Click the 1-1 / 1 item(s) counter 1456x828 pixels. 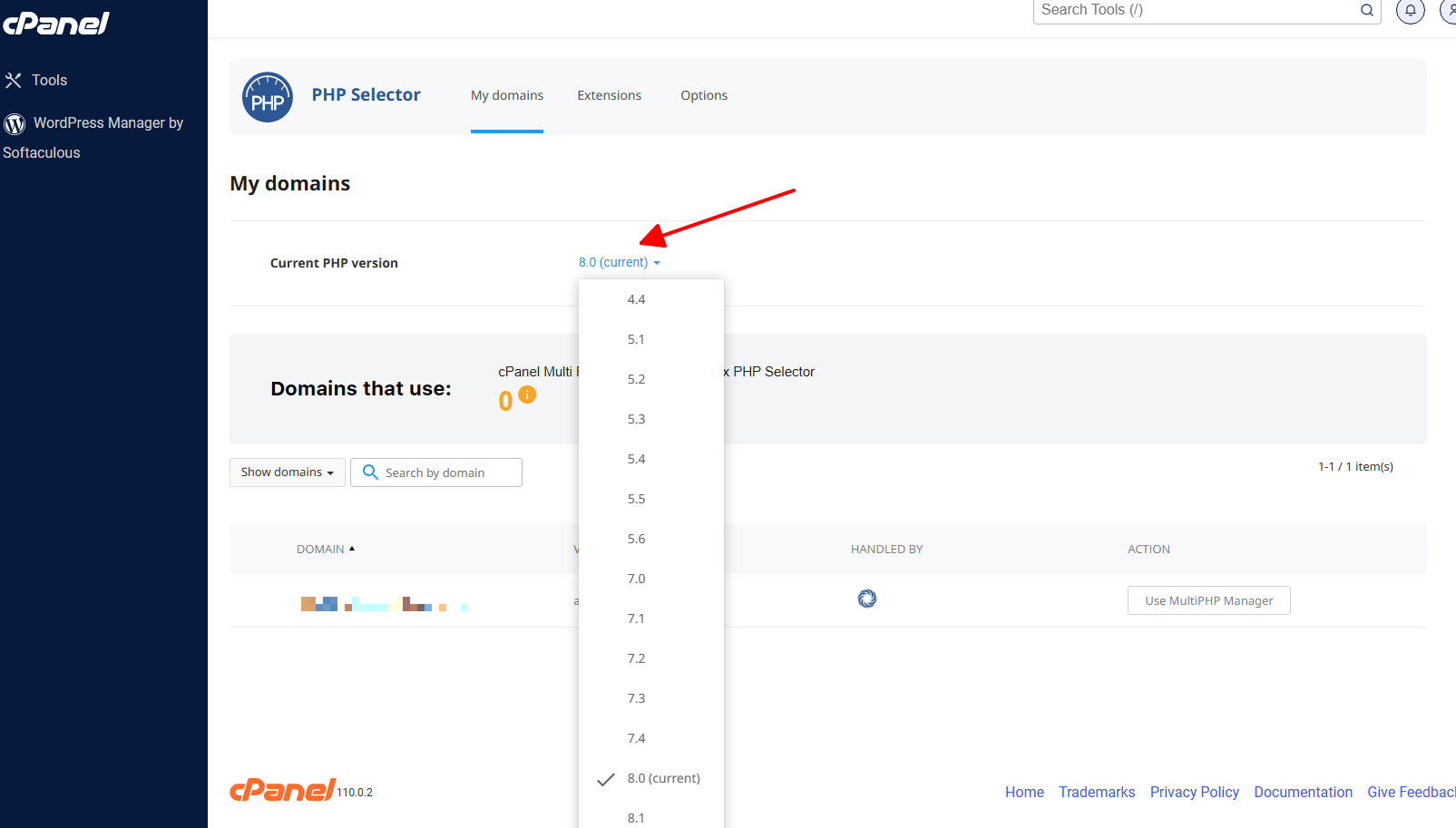pos(1355,467)
